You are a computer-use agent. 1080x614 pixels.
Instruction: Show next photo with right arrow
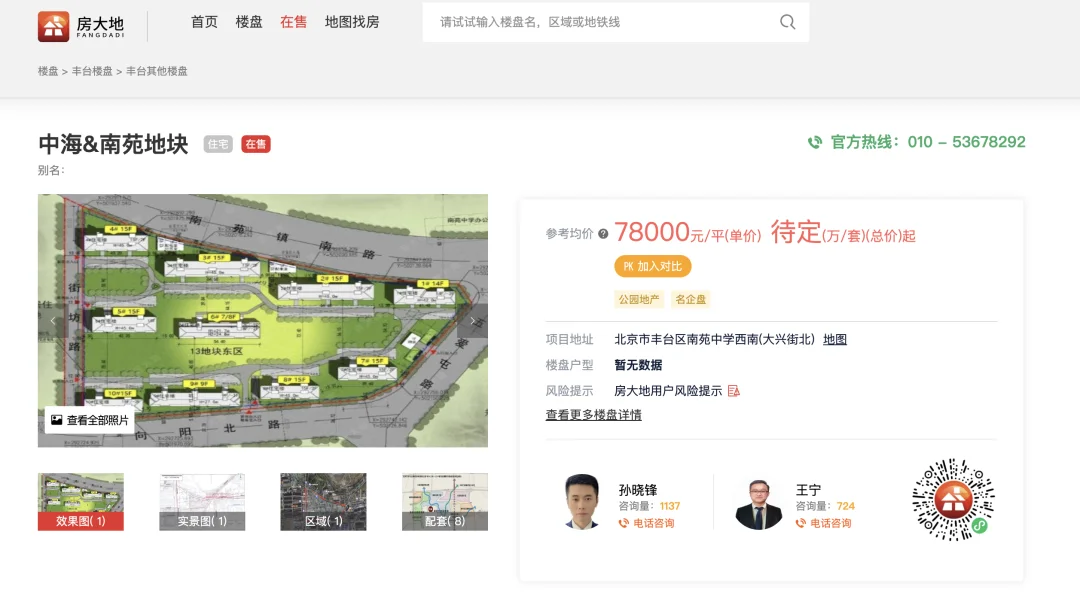472,320
